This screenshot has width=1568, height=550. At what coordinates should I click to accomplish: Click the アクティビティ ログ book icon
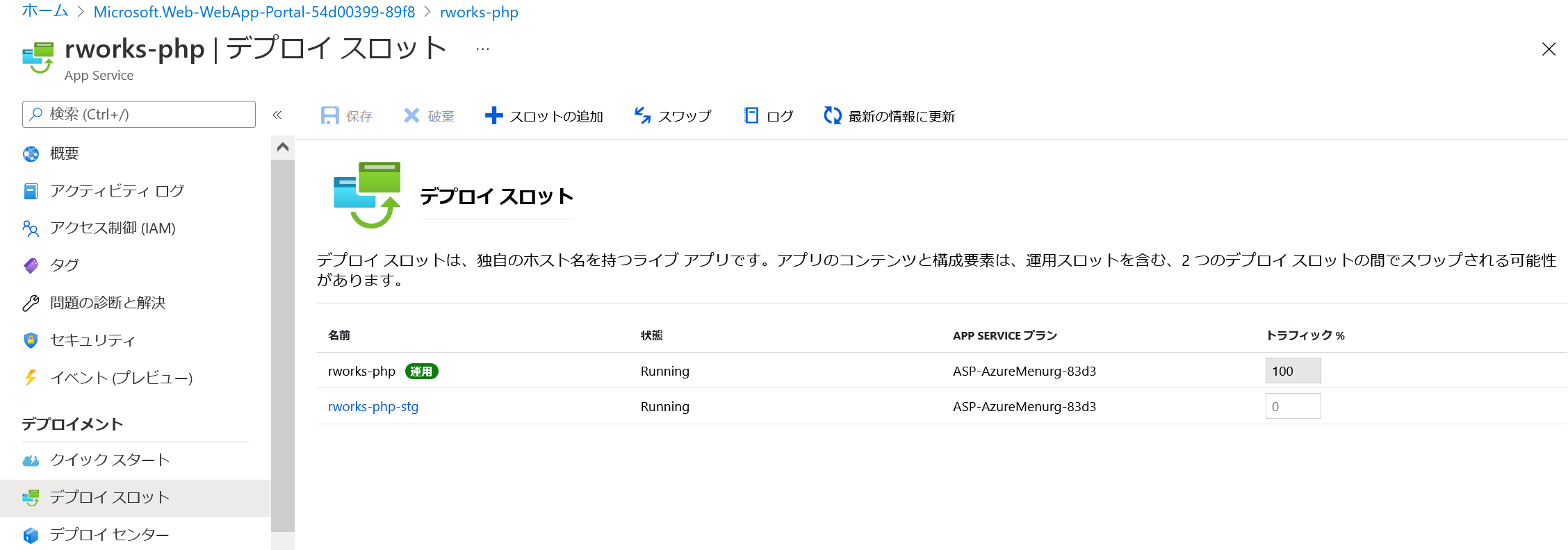(31, 191)
